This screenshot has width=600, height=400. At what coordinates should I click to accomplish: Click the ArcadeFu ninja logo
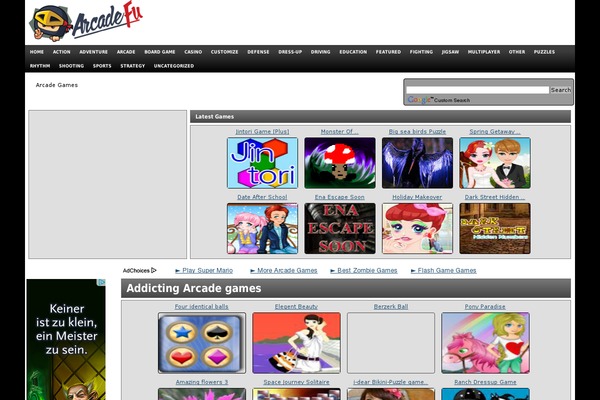(87, 21)
